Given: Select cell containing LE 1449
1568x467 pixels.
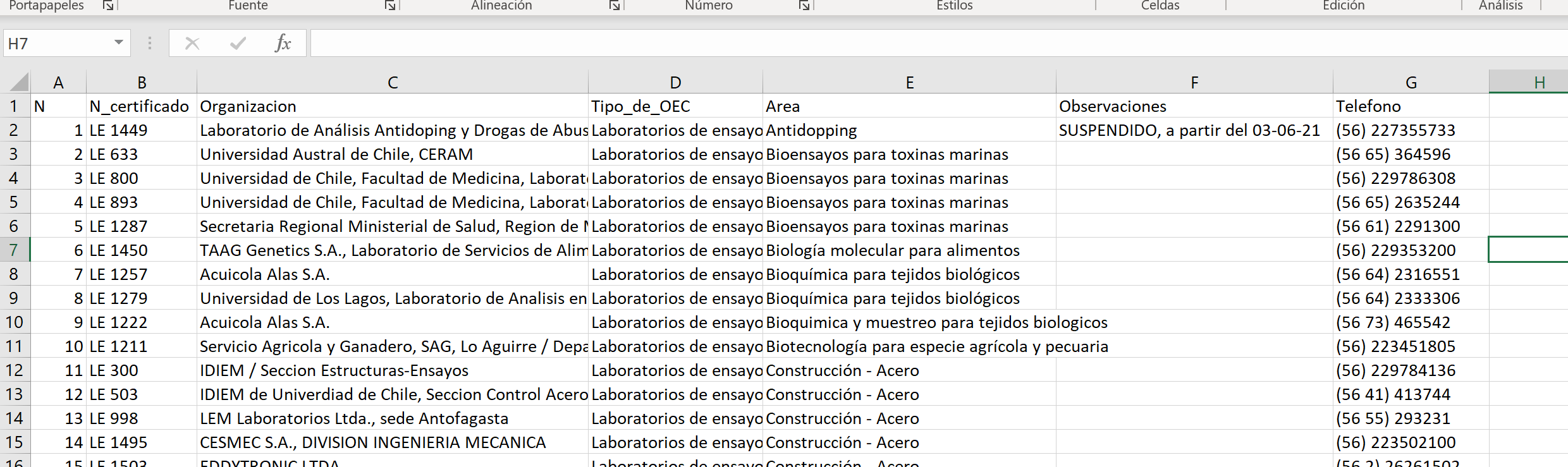Looking at the screenshot, I should (142, 130).
